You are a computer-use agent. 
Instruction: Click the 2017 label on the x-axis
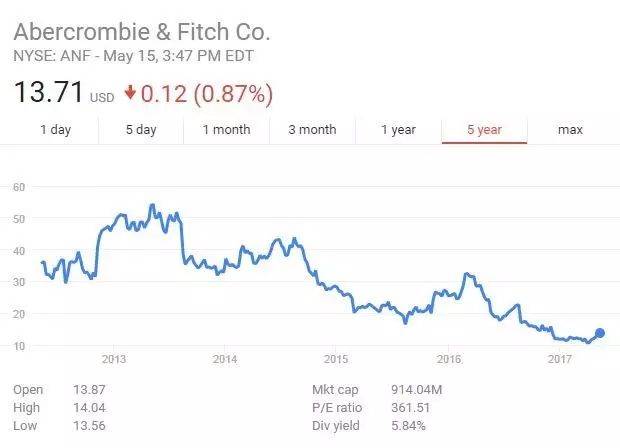point(557,359)
